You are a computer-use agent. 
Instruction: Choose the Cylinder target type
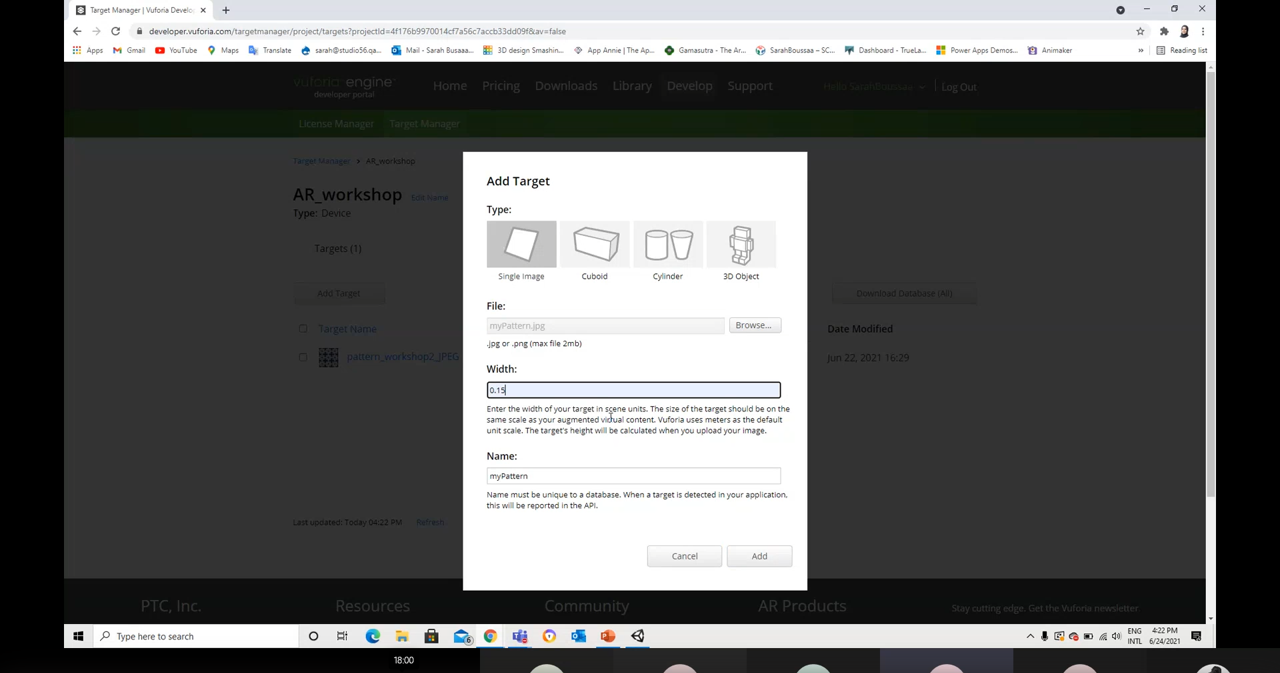click(668, 244)
